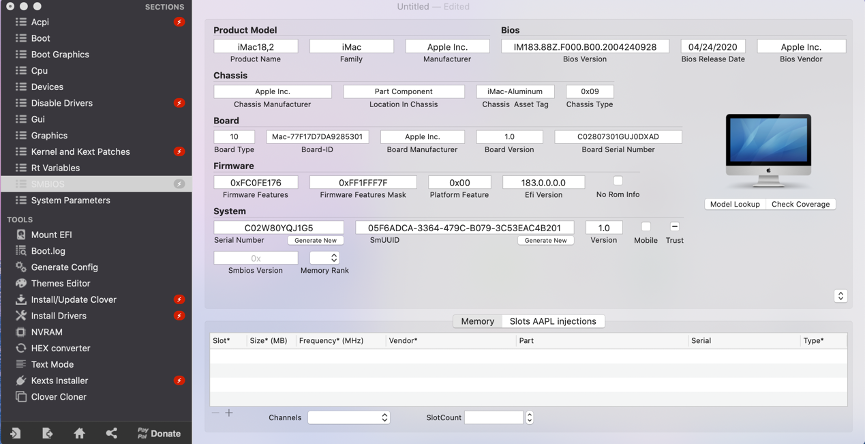Image resolution: width=866 pixels, height=445 pixels.
Task: Click the red badge next to Disable Drivers
Action: tap(179, 103)
